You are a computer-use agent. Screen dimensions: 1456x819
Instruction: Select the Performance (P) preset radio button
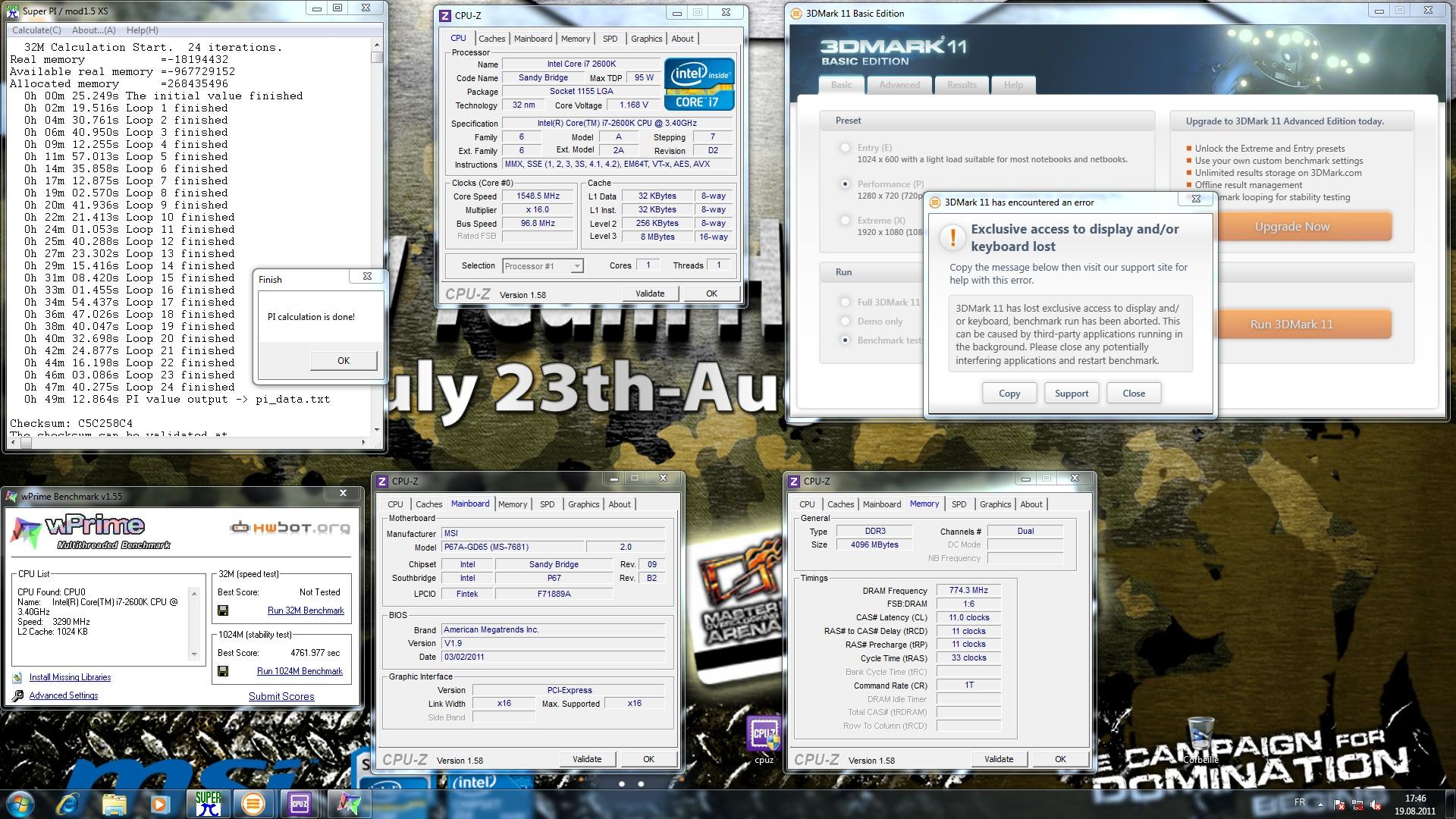tap(845, 184)
